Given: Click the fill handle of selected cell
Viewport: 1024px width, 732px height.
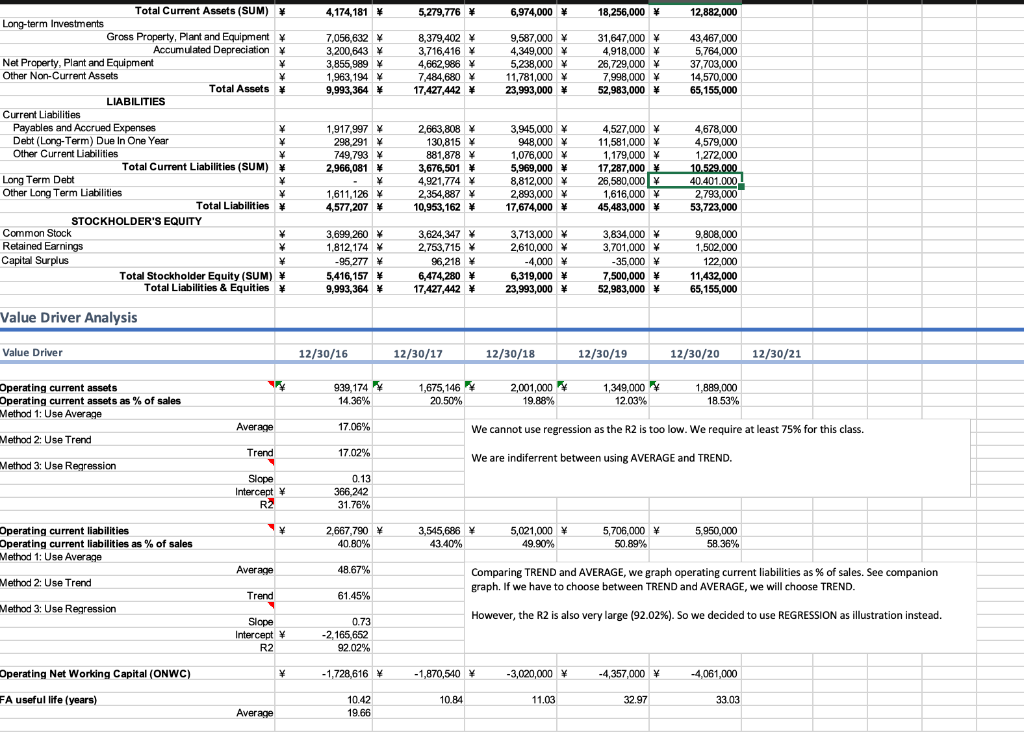Looking at the screenshot, I should (741, 187).
